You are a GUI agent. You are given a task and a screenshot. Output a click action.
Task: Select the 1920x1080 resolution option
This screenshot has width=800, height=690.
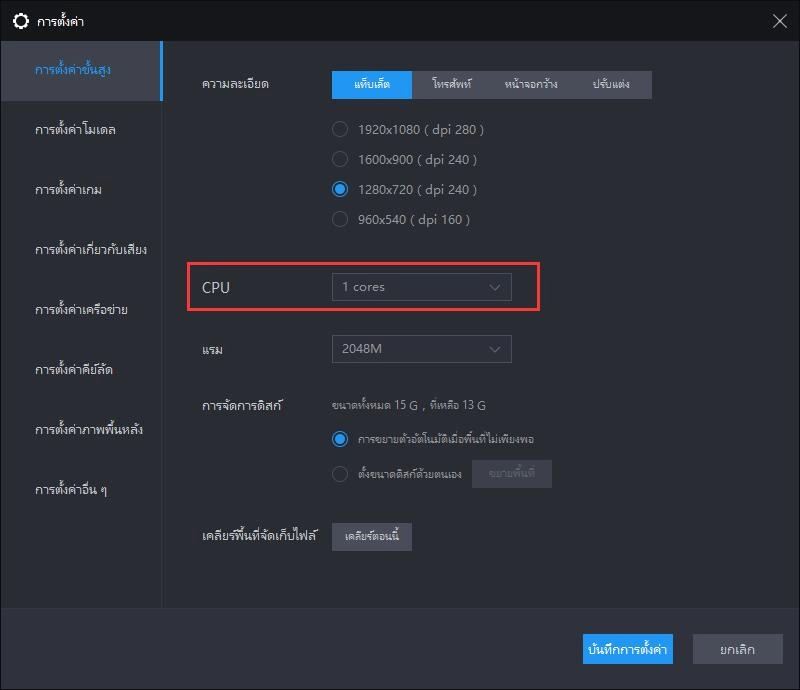point(340,129)
